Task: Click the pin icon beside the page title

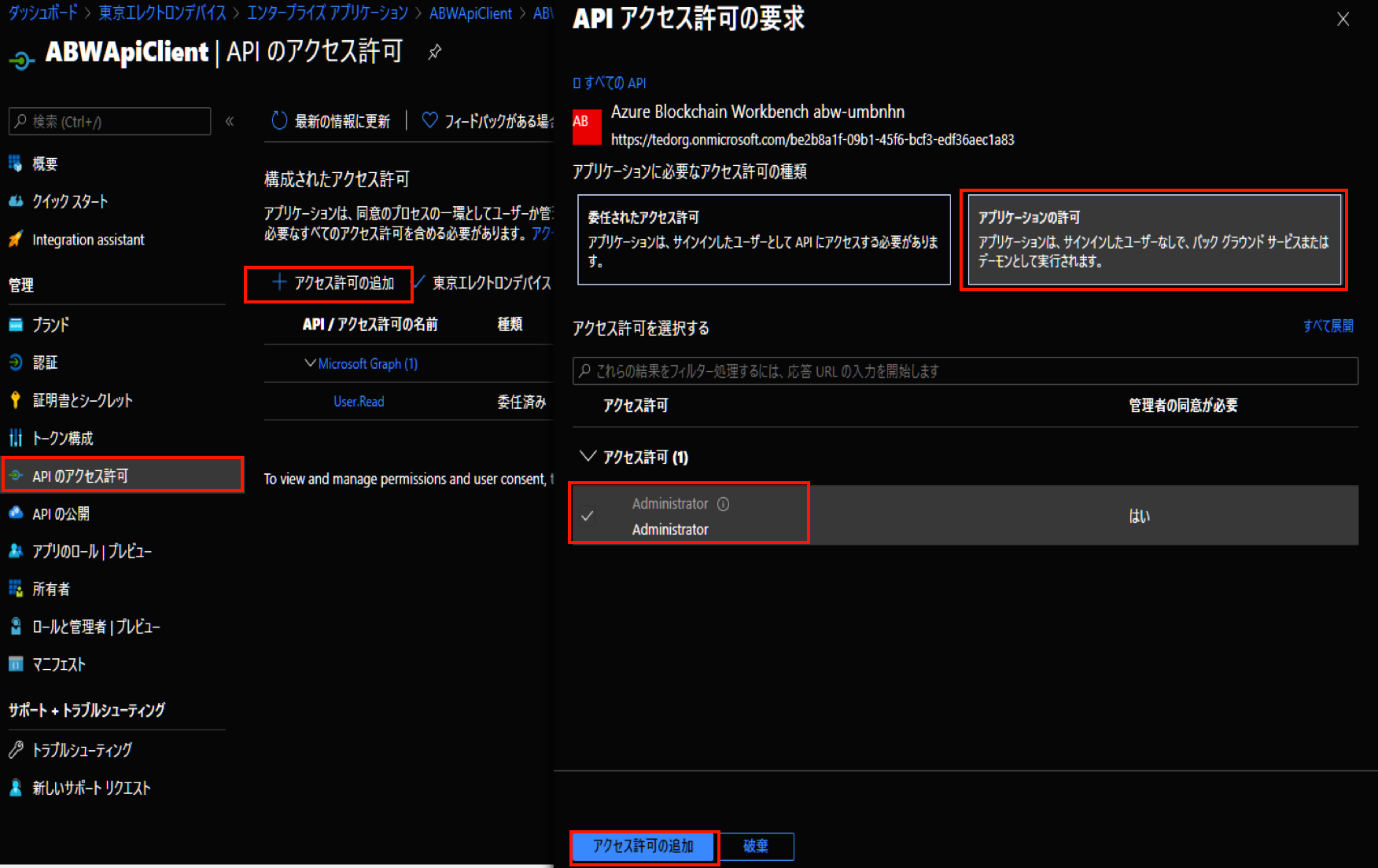Action: pyautogui.click(x=434, y=52)
